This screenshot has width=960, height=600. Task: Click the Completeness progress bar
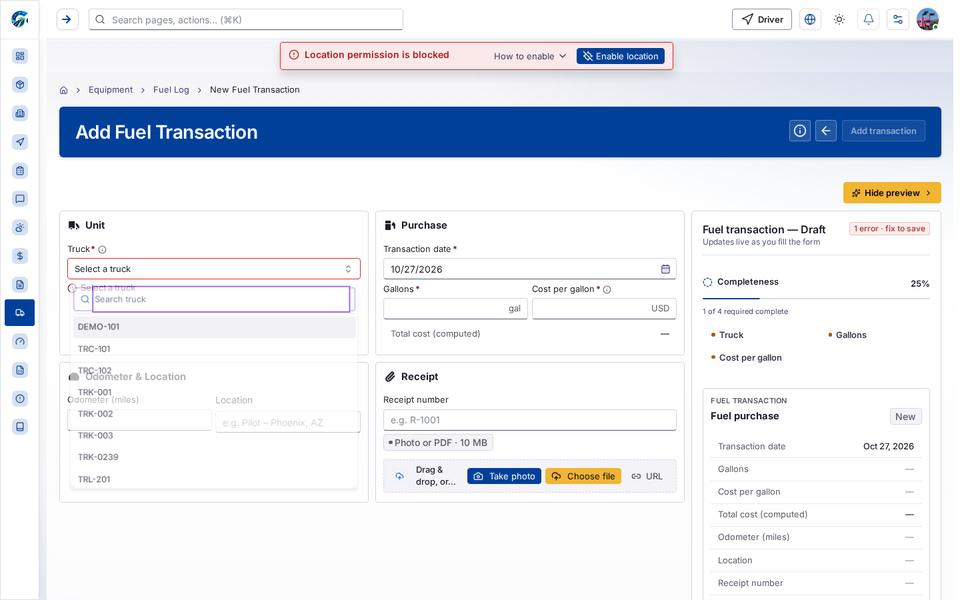click(816, 299)
